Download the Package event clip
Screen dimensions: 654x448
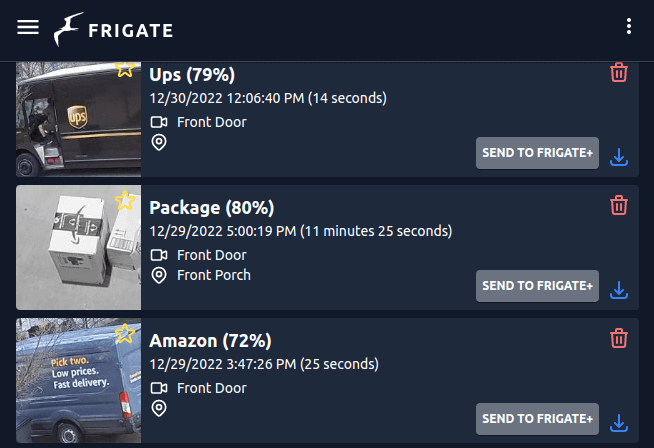619,290
